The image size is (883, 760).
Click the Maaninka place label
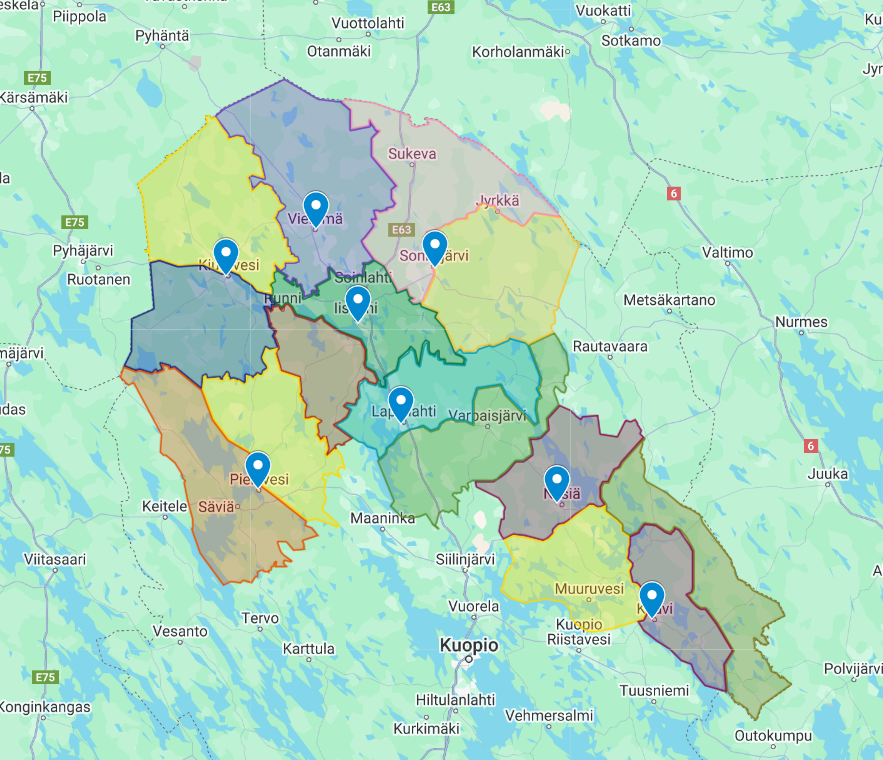click(x=381, y=519)
